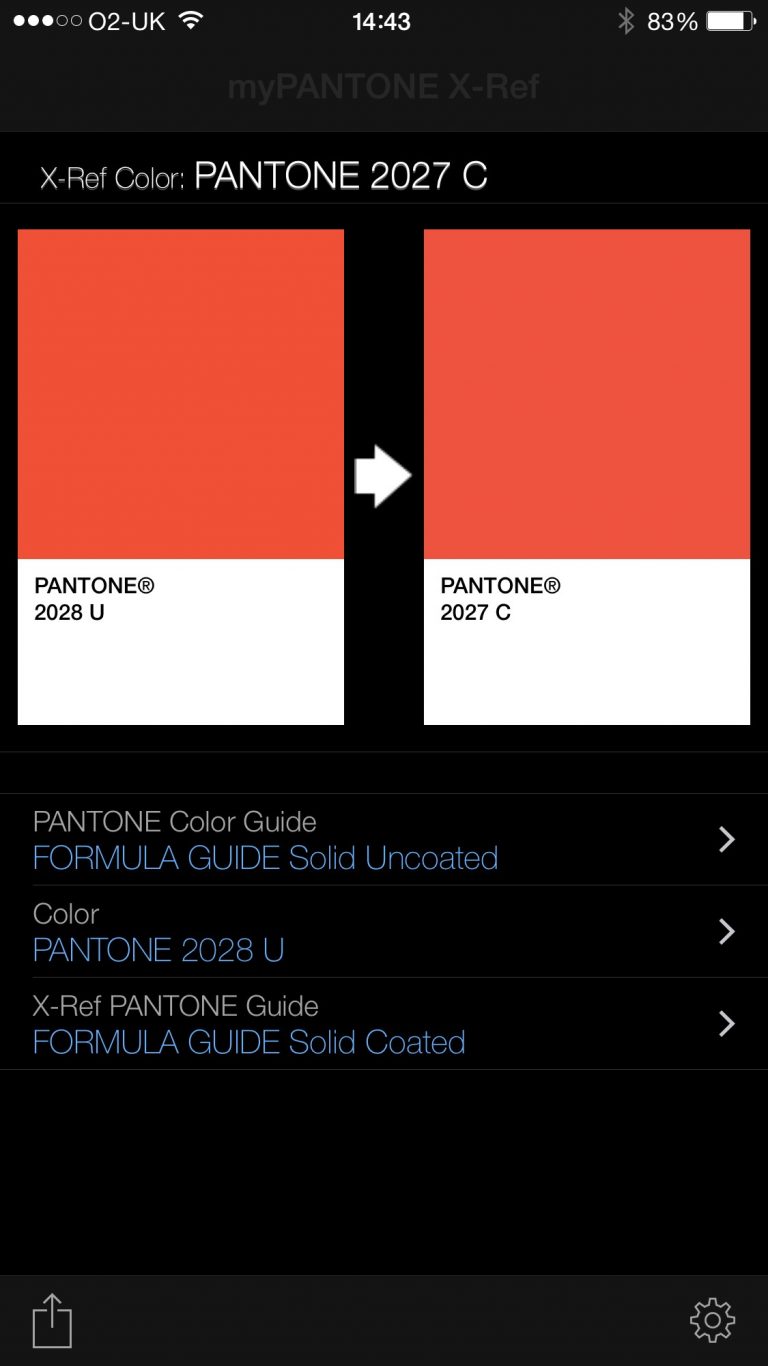This screenshot has width=768, height=1366.
Task: Tap the 2028 U white label card
Action: 181,642
